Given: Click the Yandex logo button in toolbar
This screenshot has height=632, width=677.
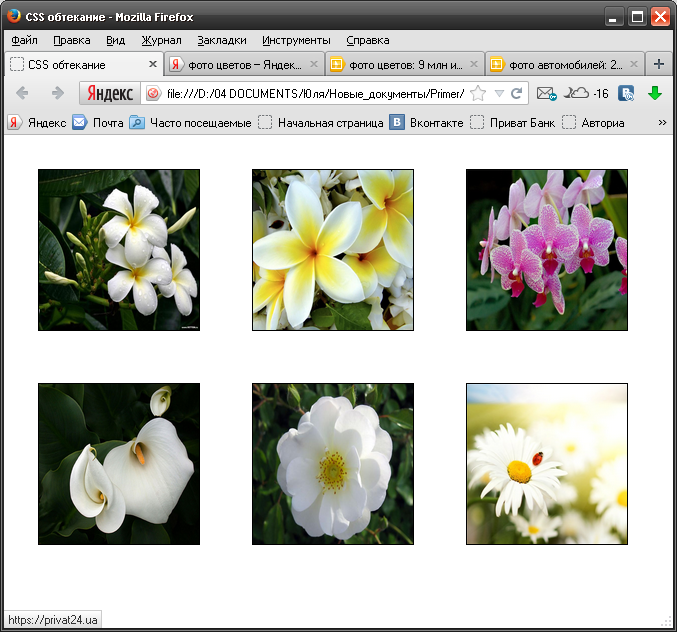Looking at the screenshot, I should click(x=109, y=93).
